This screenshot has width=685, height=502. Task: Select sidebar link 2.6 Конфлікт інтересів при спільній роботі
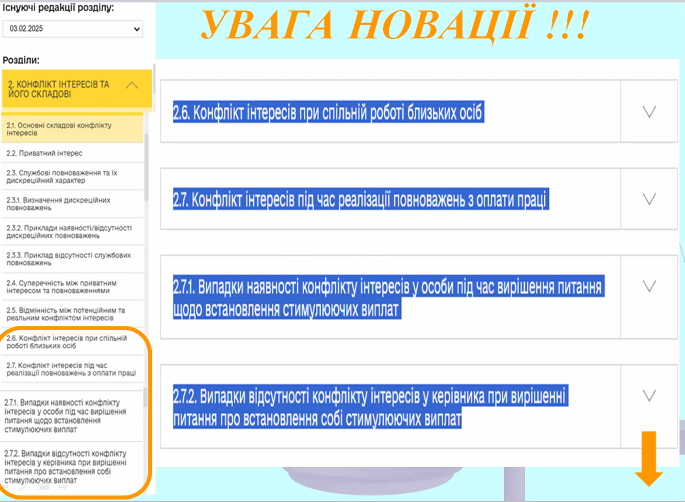(68, 343)
